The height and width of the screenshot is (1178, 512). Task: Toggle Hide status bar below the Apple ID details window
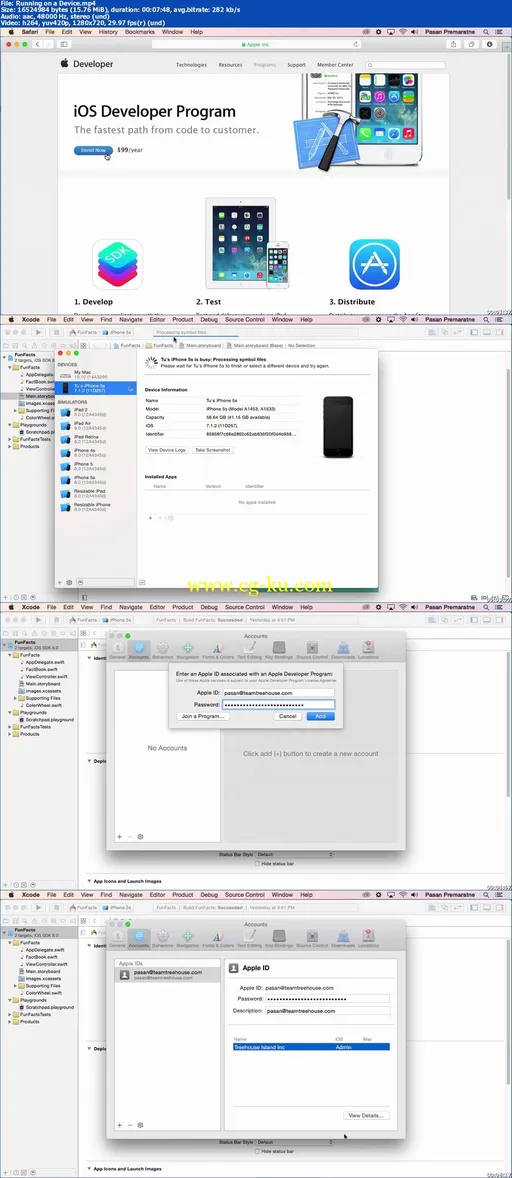tap(258, 1151)
